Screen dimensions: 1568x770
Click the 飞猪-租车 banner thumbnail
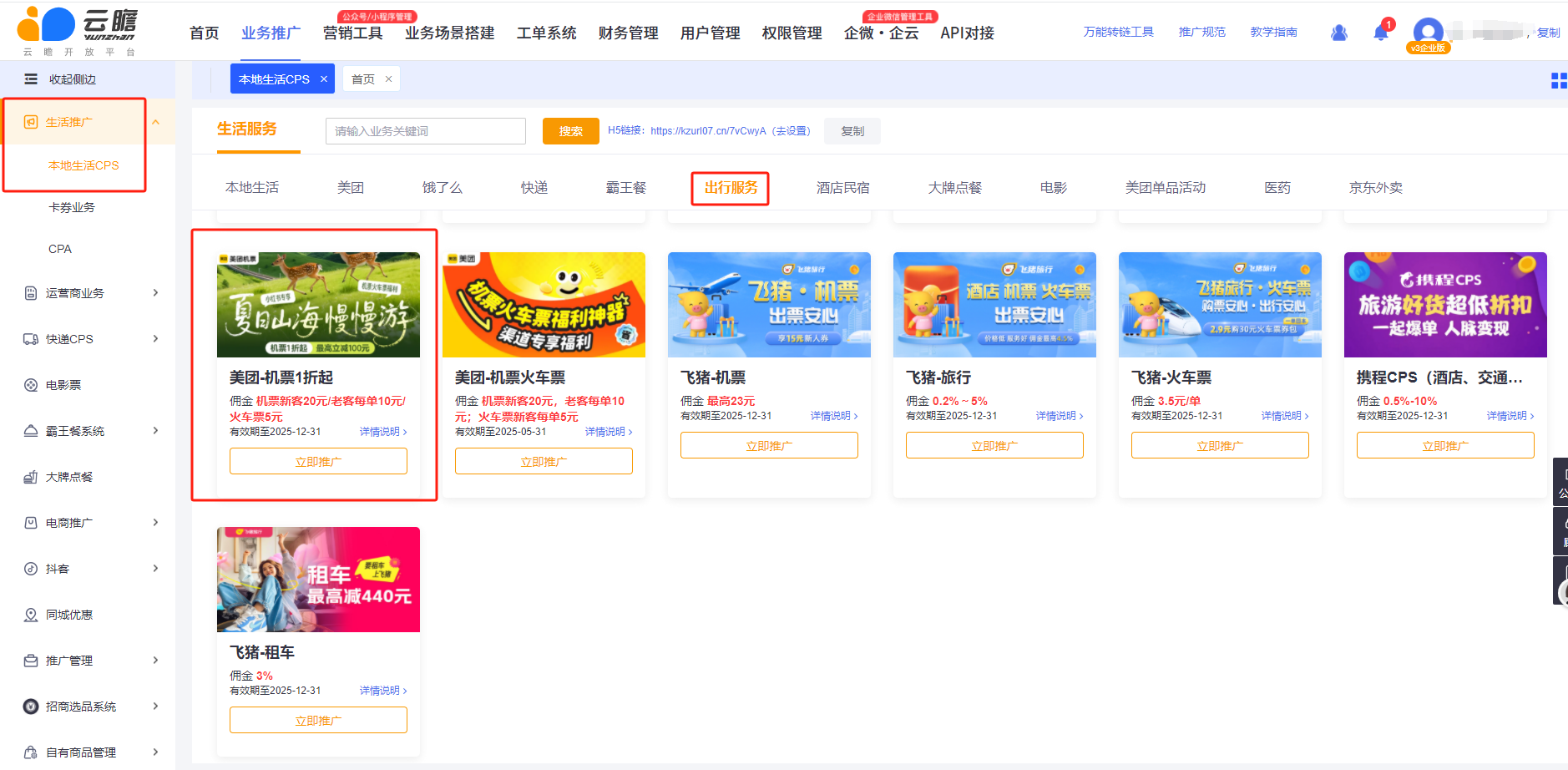(x=318, y=580)
